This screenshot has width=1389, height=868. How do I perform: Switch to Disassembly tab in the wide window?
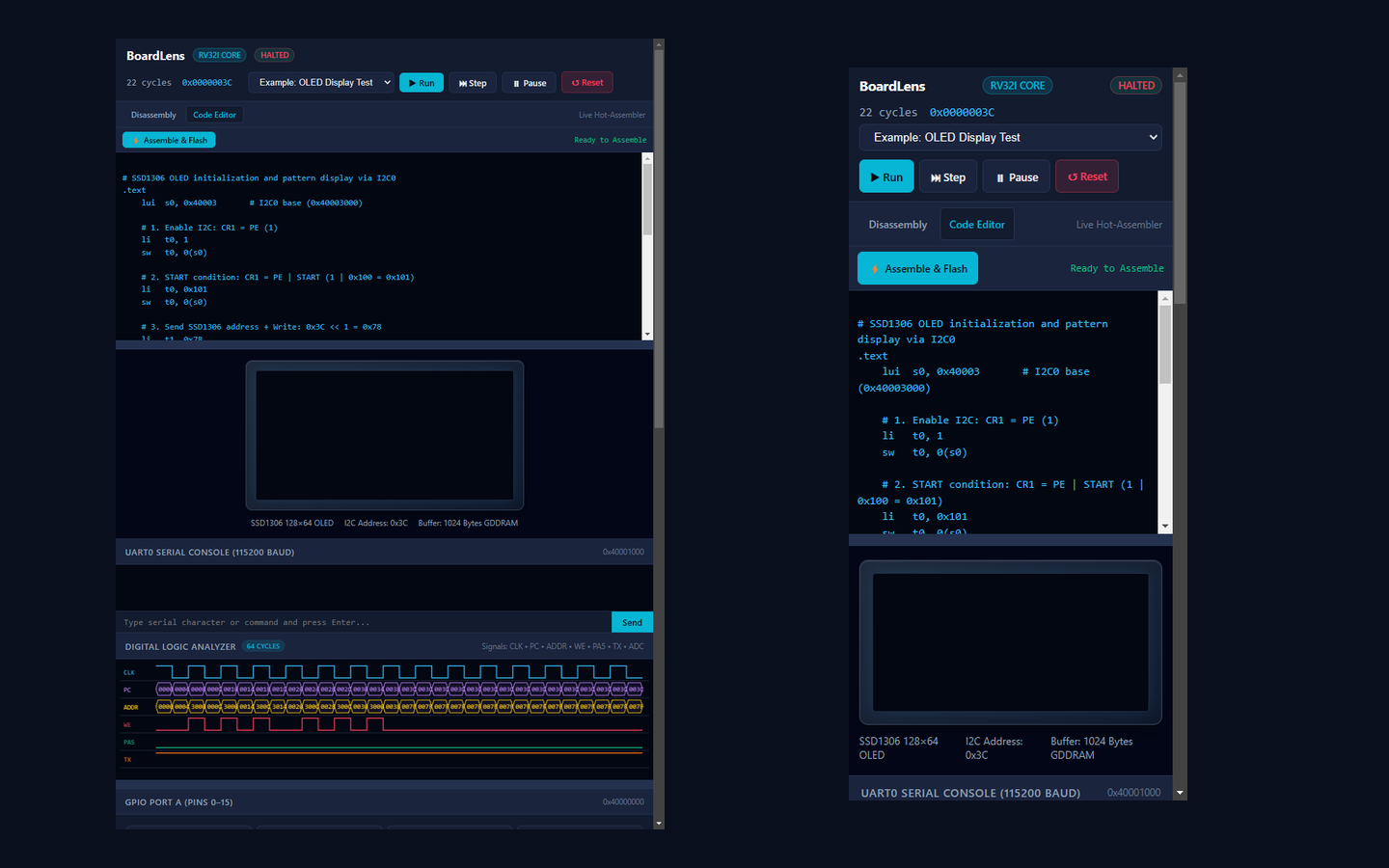153,115
